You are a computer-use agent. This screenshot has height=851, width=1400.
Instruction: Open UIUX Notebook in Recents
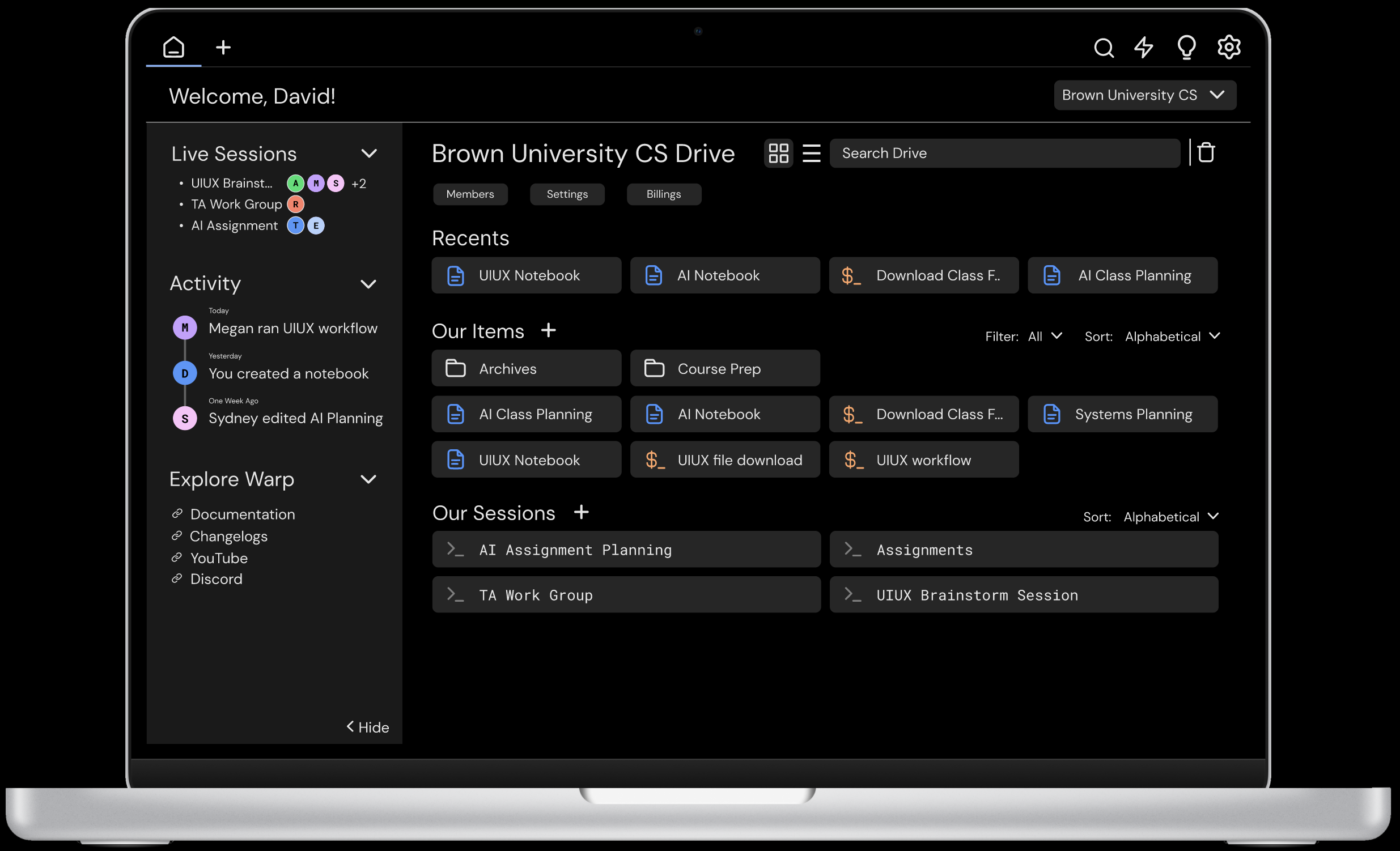(526, 275)
